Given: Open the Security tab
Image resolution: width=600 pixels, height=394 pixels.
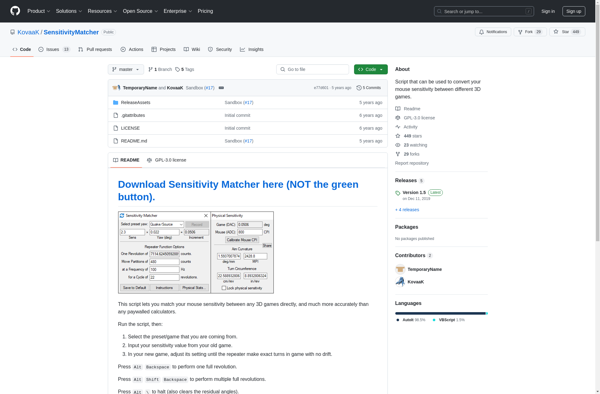Looking at the screenshot, I should [x=220, y=49].
